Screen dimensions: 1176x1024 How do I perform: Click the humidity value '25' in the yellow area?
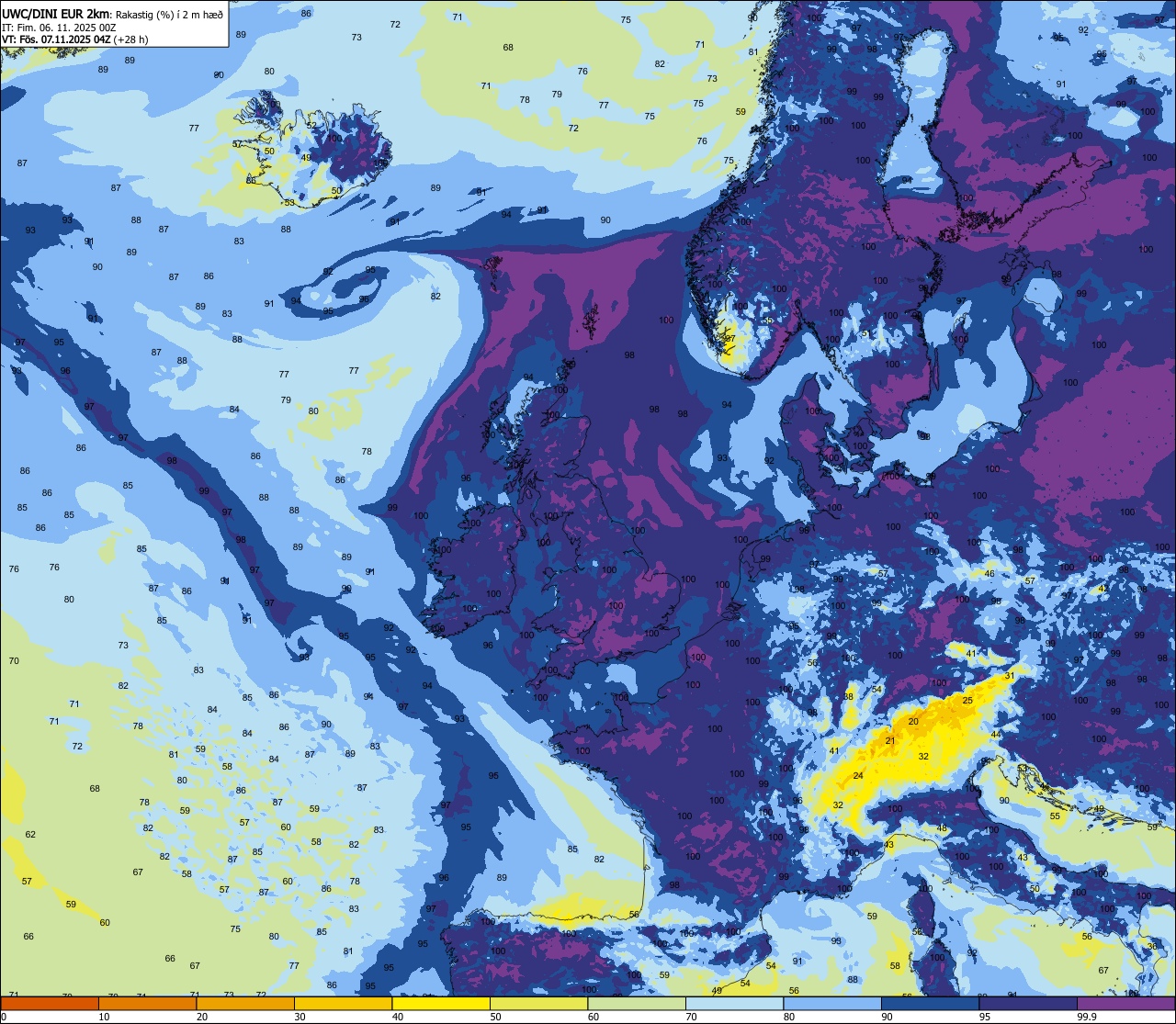tap(967, 701)
